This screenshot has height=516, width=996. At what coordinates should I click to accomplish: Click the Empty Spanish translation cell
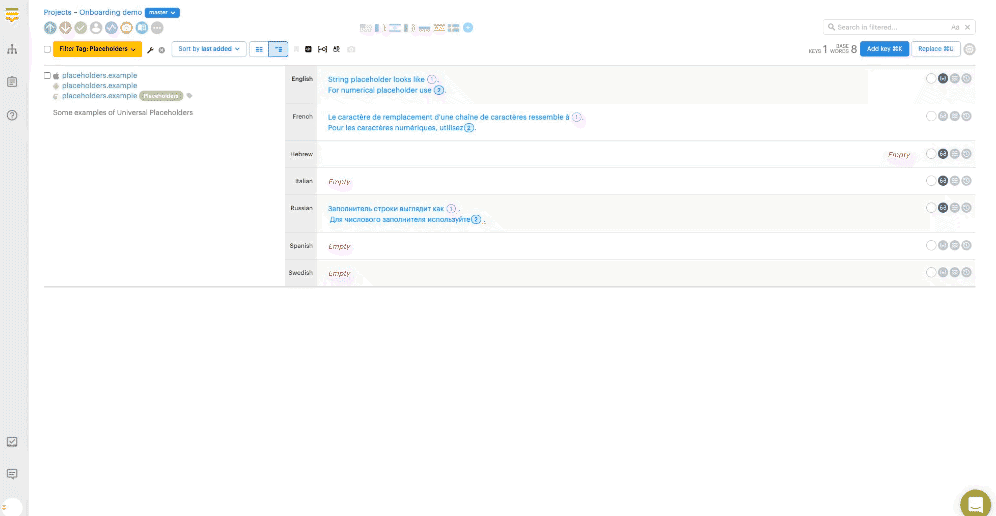pos(339,246)
